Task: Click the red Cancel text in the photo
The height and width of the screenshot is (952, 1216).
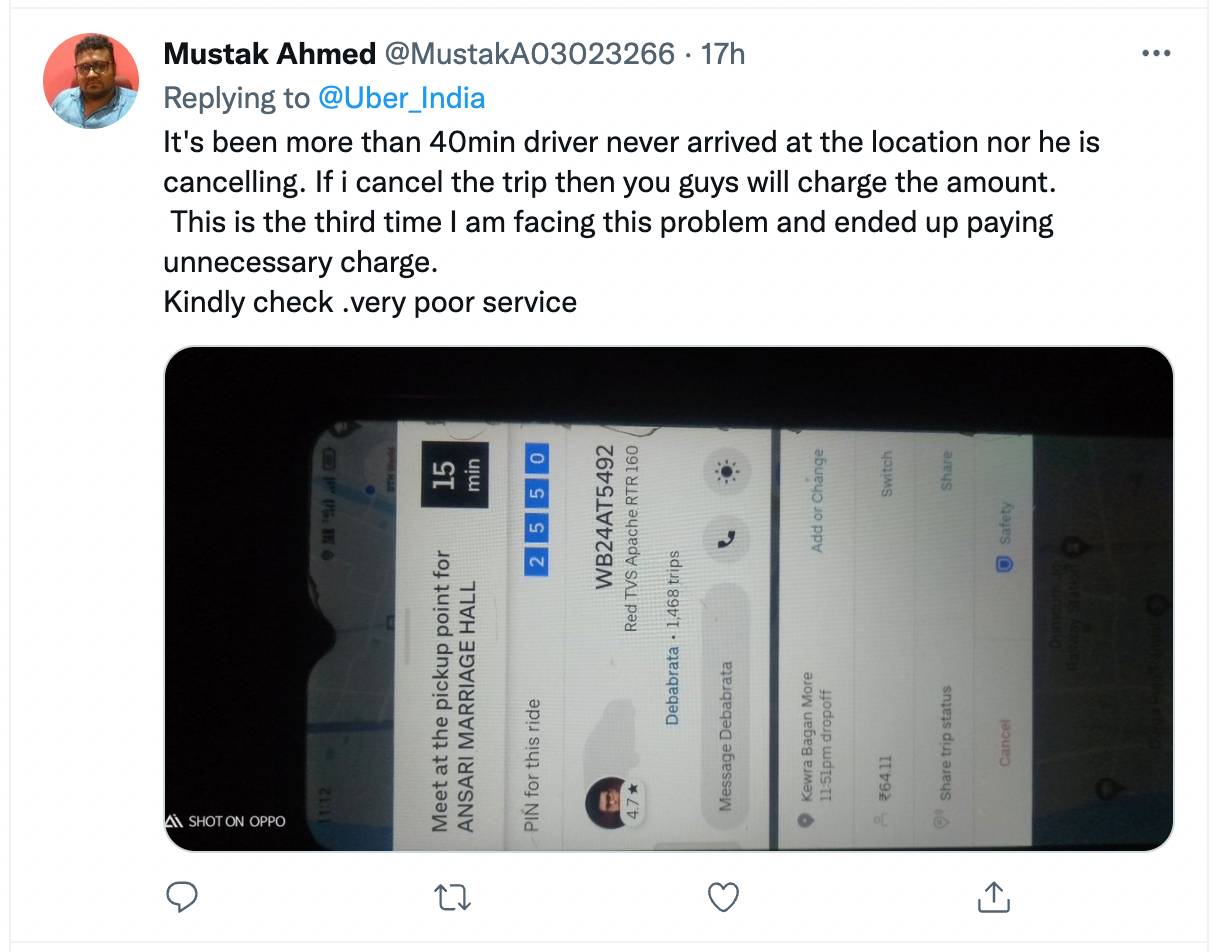Action: (x=1005, y=742)
